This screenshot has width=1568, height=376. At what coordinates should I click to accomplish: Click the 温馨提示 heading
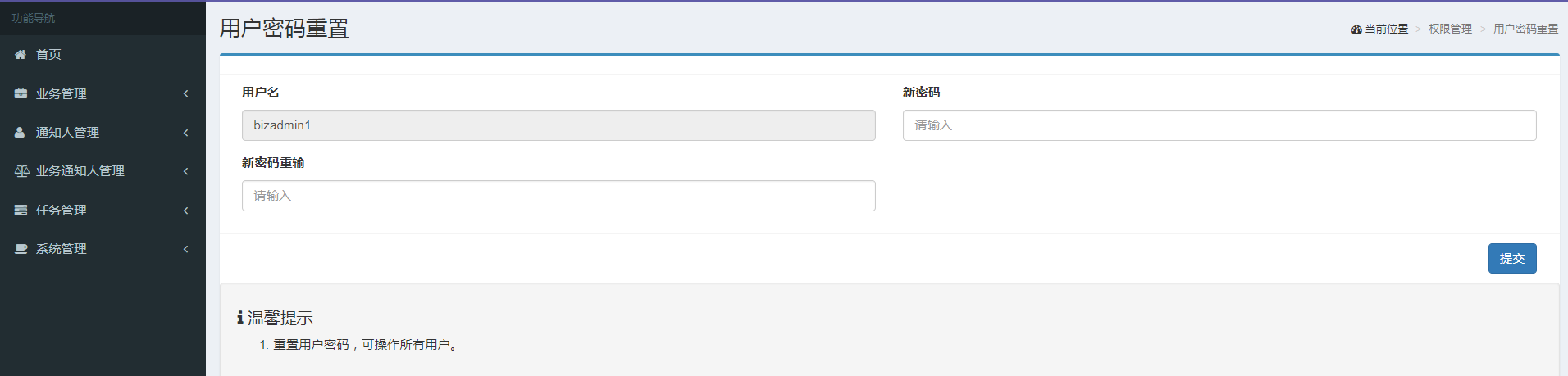pos(280,318)
